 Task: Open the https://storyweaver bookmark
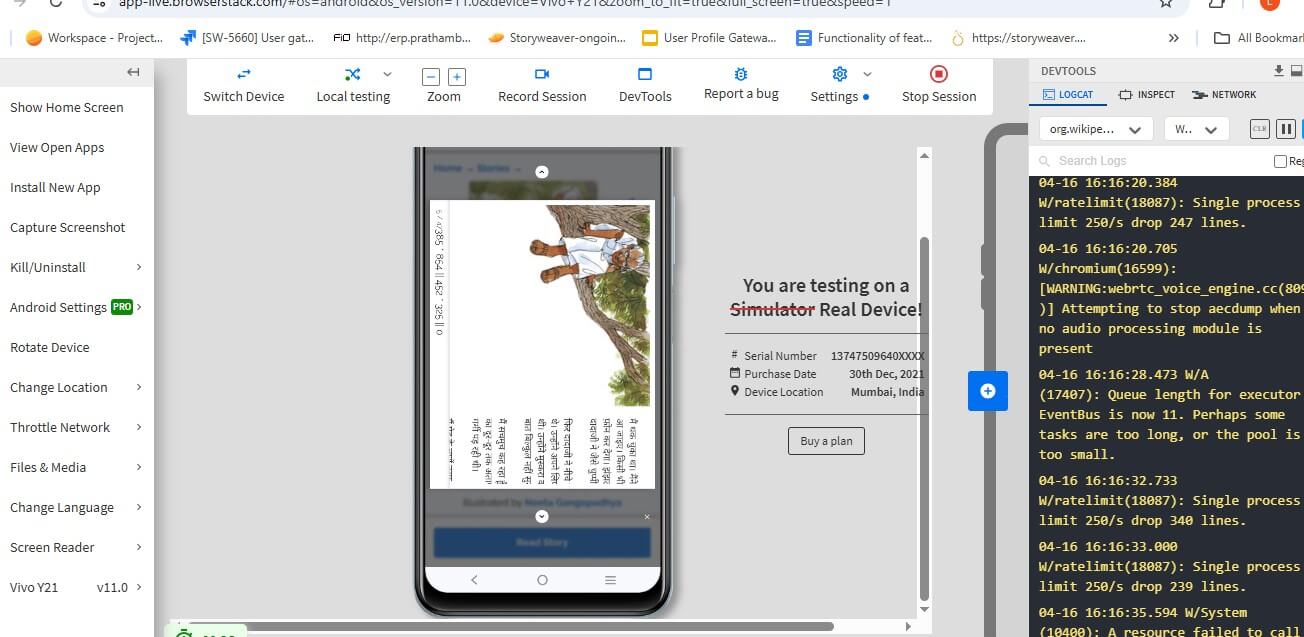(1018, 38)
